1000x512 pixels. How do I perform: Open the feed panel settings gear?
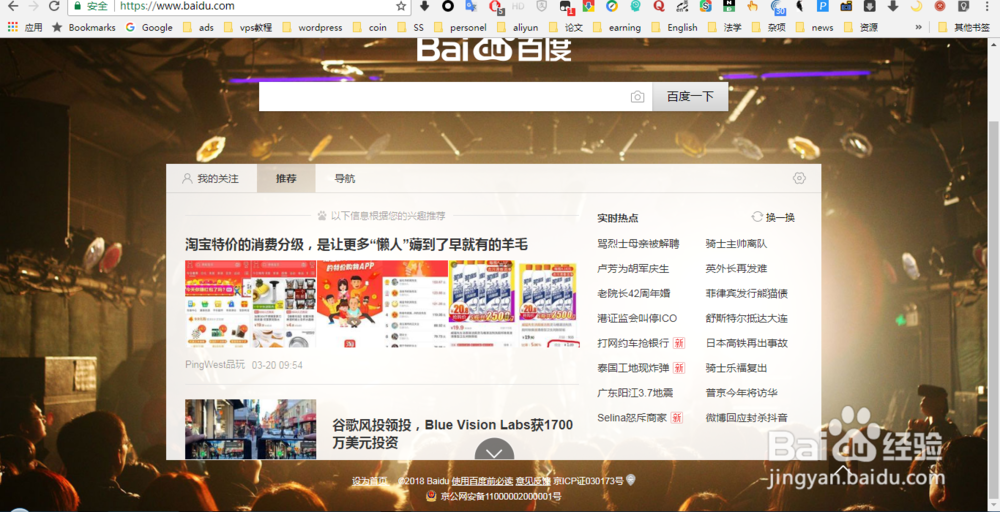[799, 179]
